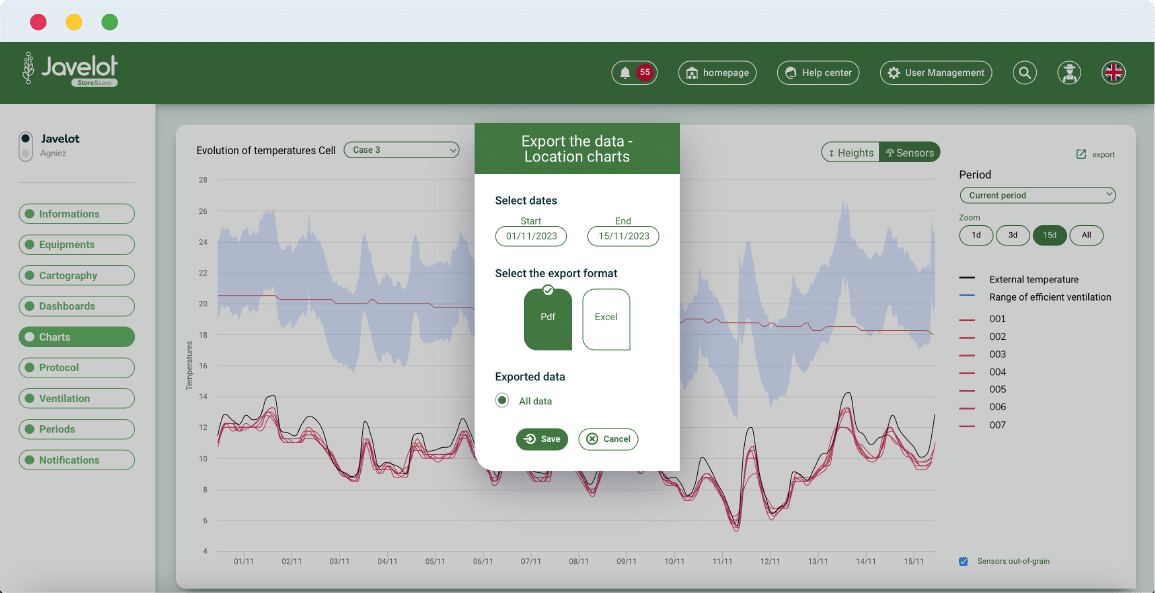This screenshot has height=593, width=1155.
Task: Switch chart to Heights view
Action: (x=851, y=152)
